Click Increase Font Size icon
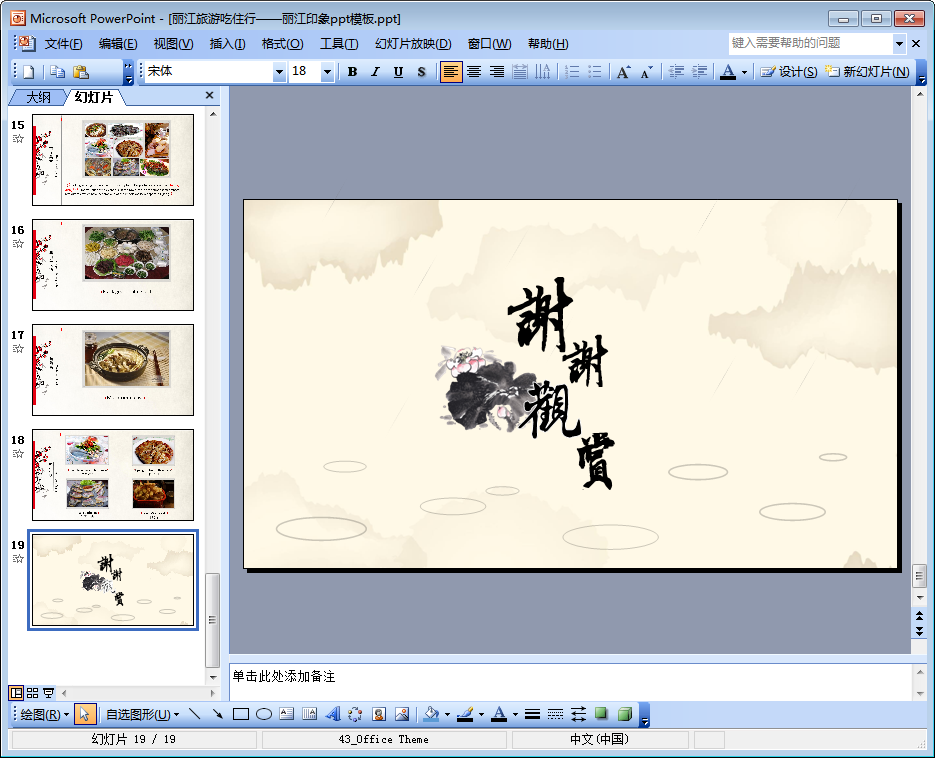The width and height of the screenshot is (935, 758). coord(624,72)
